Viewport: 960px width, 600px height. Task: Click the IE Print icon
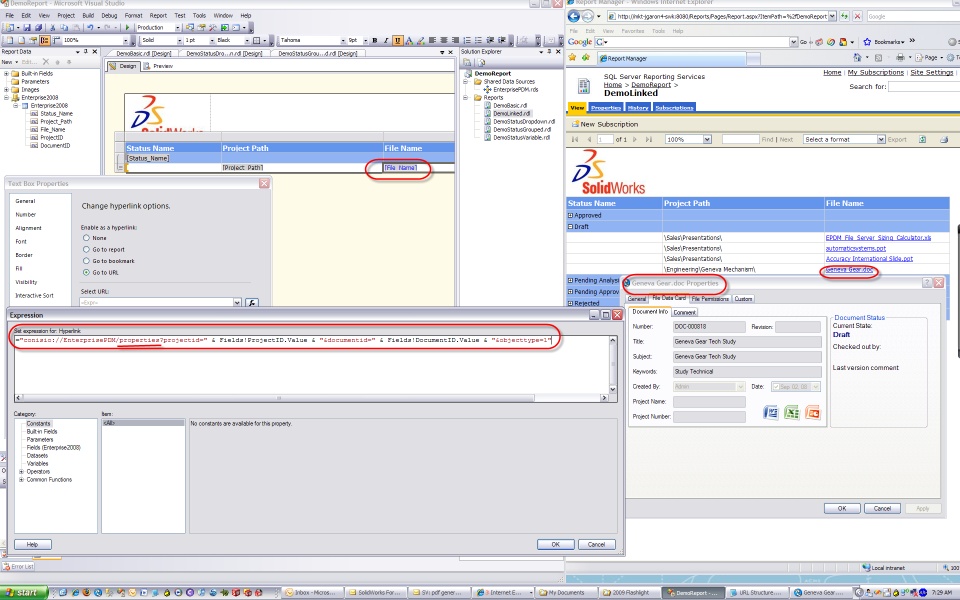click(x=899, y=58)
